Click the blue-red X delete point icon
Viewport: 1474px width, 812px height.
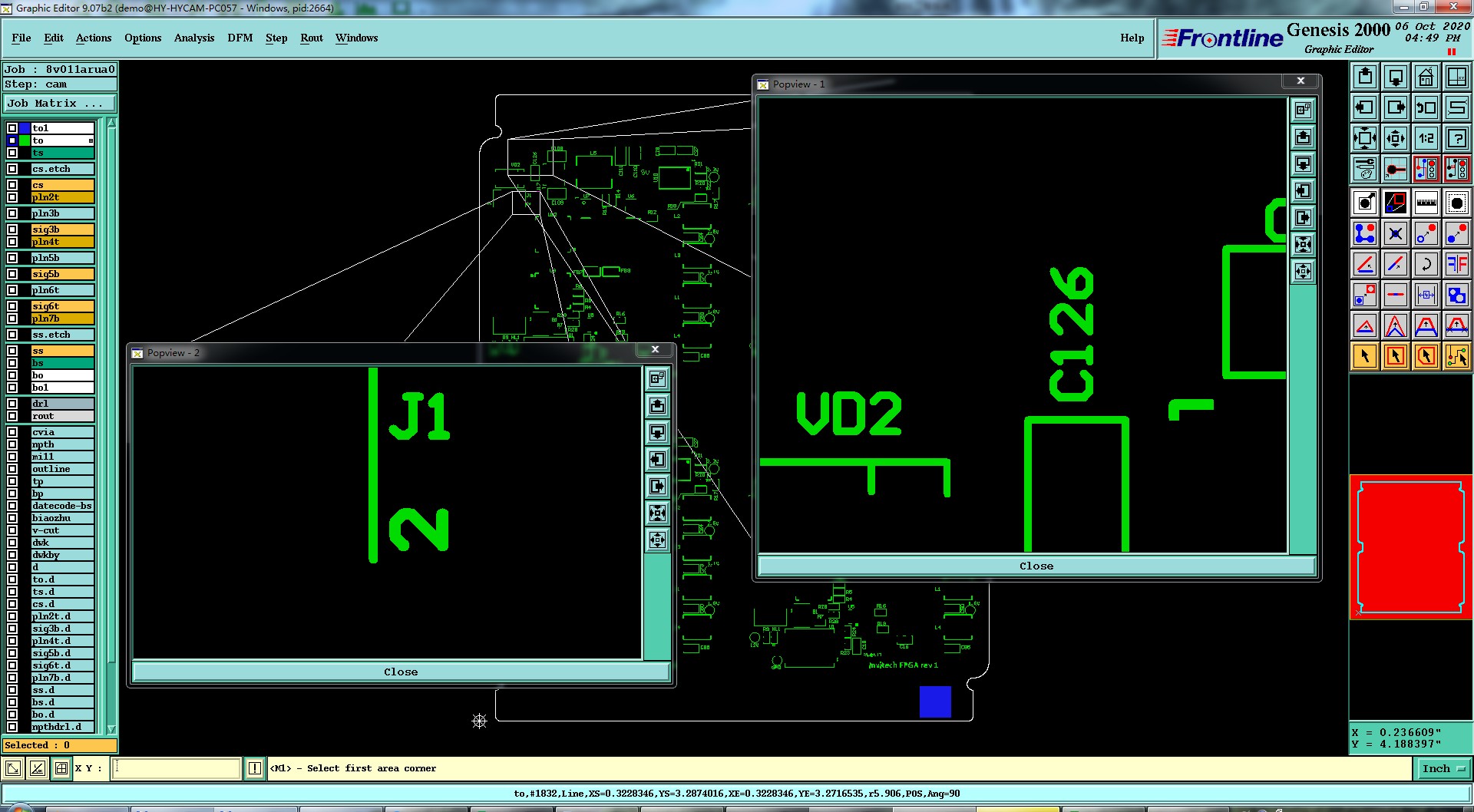click(x=1395, y=233)
